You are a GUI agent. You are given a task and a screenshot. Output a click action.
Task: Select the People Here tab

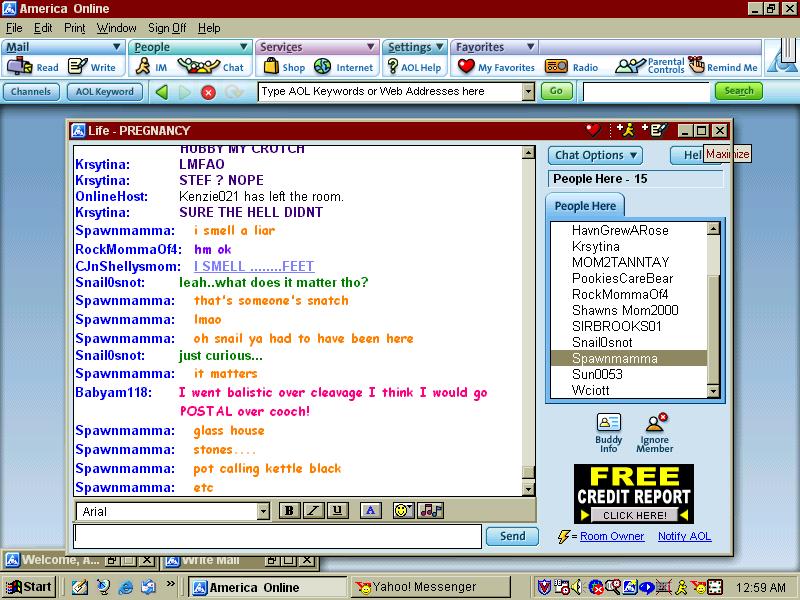585,206
